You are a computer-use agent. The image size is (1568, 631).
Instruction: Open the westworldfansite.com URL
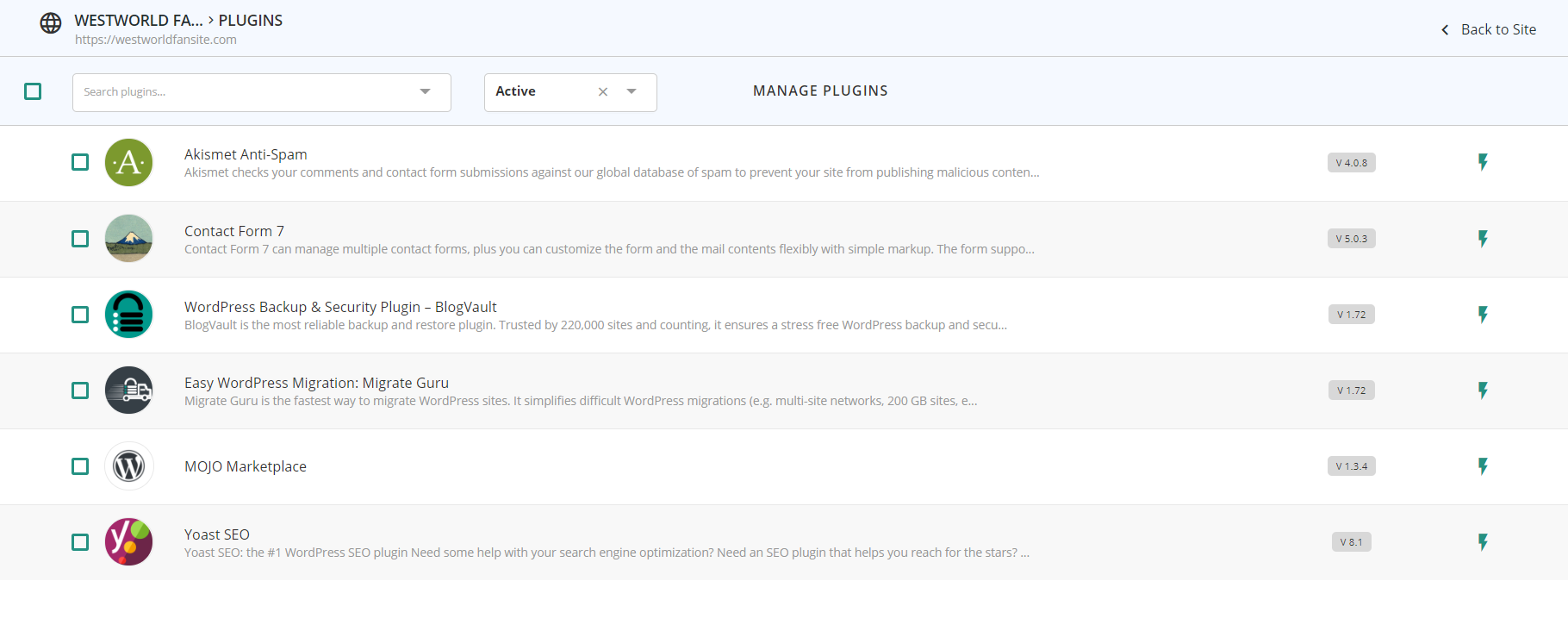(156, 40)
